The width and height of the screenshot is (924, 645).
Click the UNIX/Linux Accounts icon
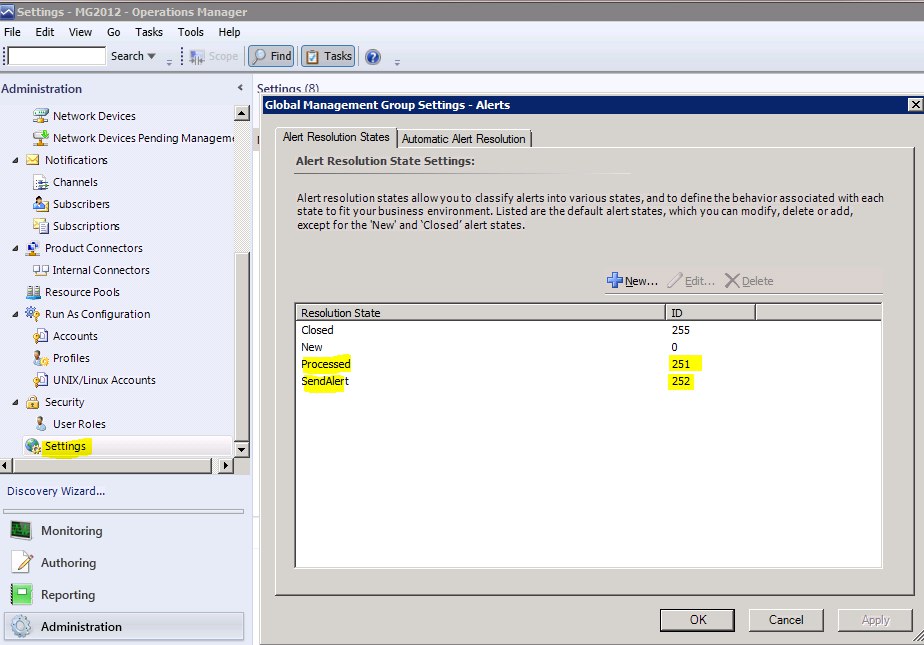pyautogui.click(x=40, y=380)
